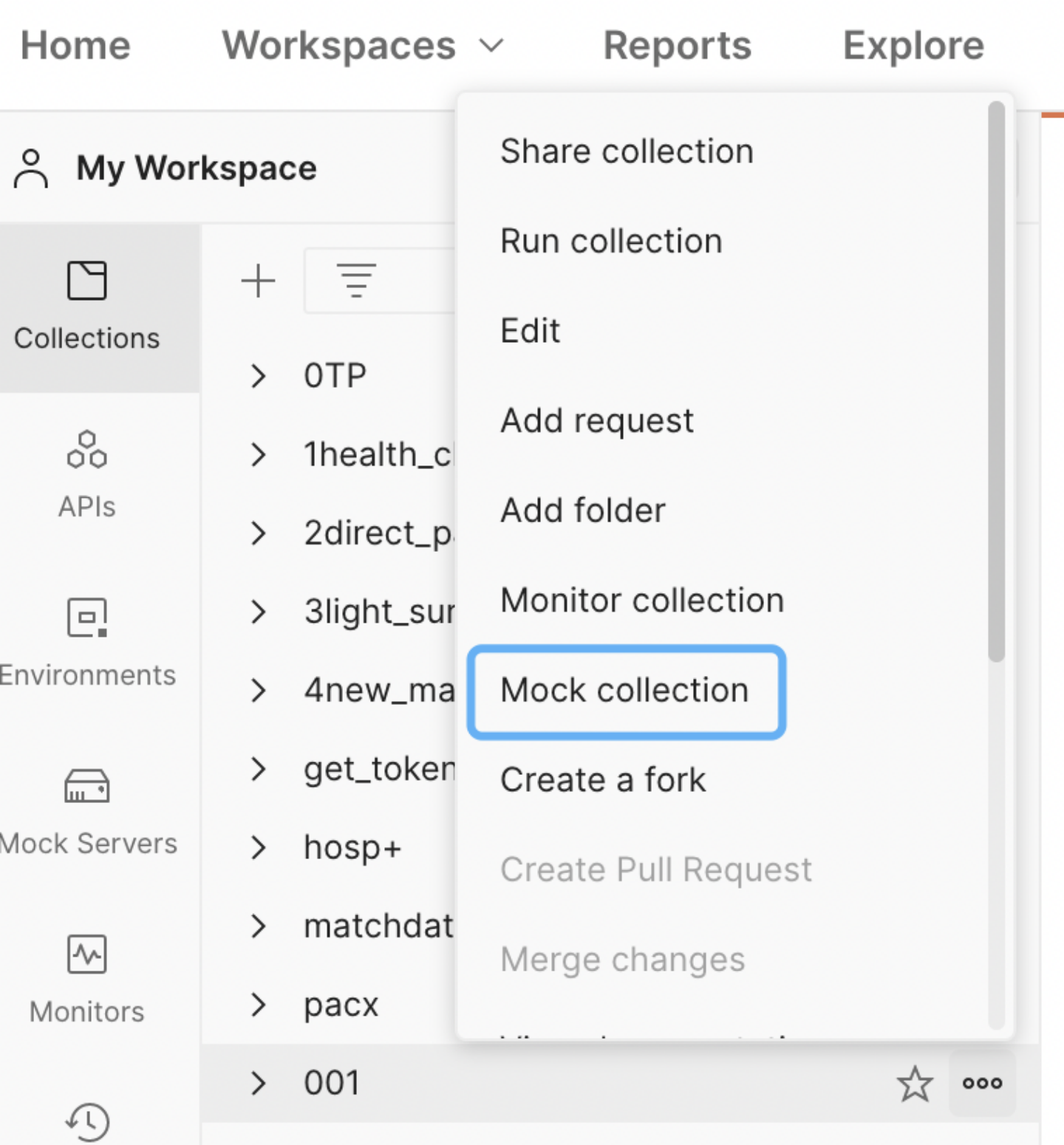Create a new collection with the plus icon
Viewport: 1064px width, 1145px height.
pyautogui.click(x=258, y=281)
